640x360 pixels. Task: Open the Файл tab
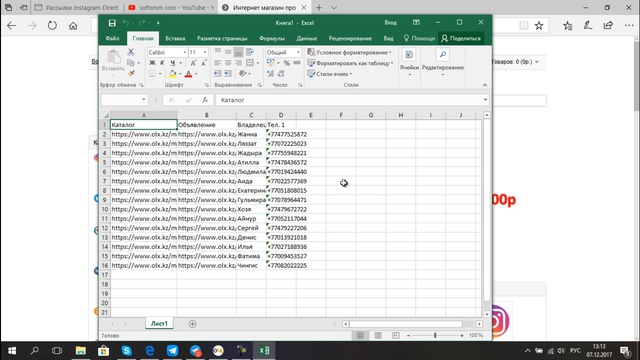click(112, 38)
